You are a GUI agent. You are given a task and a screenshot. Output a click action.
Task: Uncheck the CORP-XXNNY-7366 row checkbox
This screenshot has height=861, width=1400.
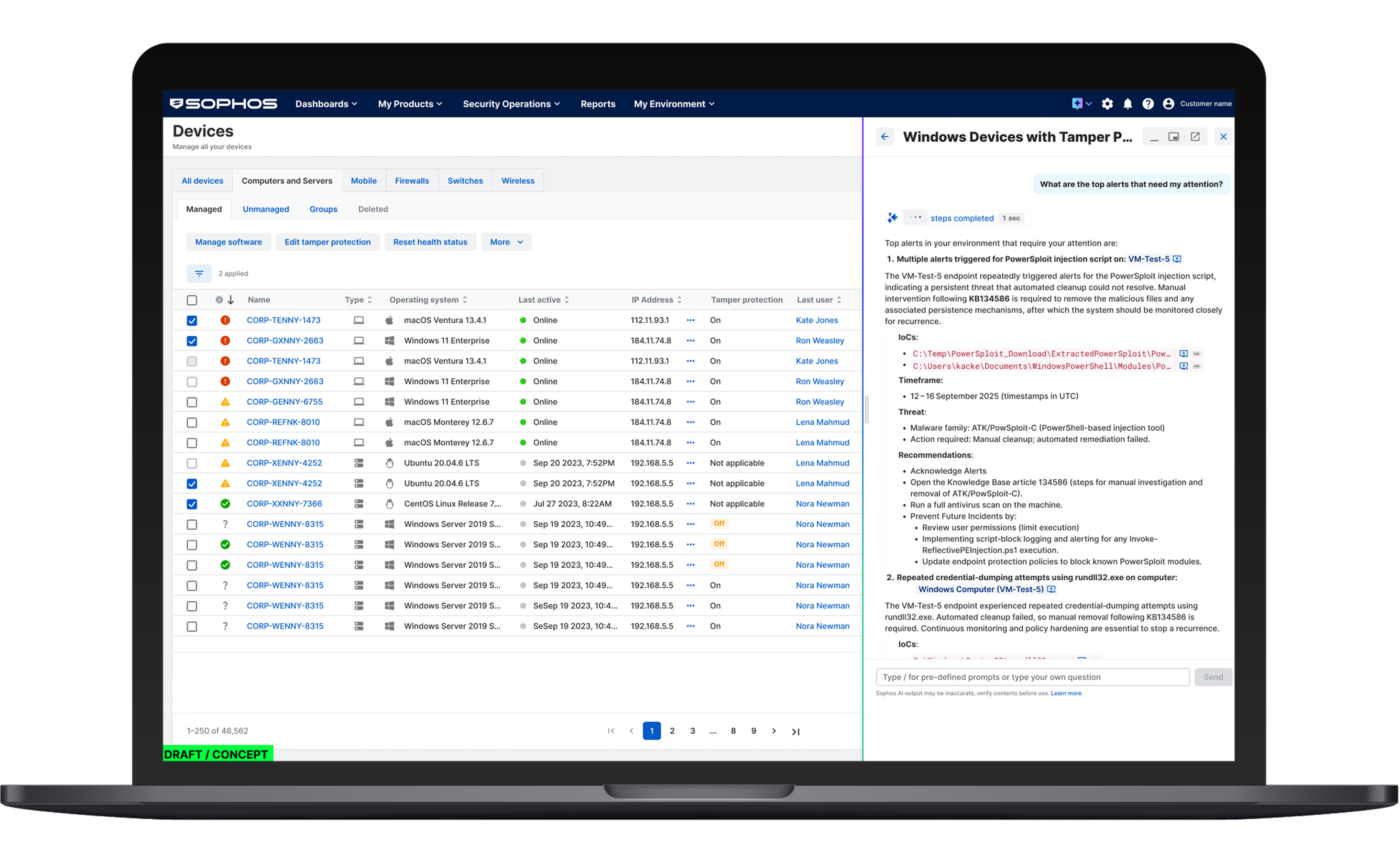click(192, 504)
